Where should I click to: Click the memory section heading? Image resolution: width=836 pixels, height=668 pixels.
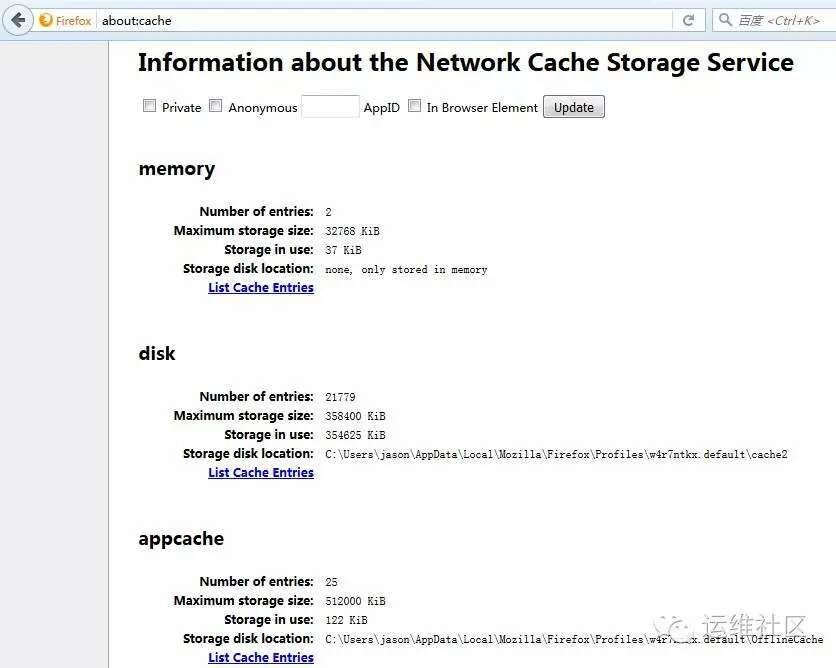click(176, 168)
